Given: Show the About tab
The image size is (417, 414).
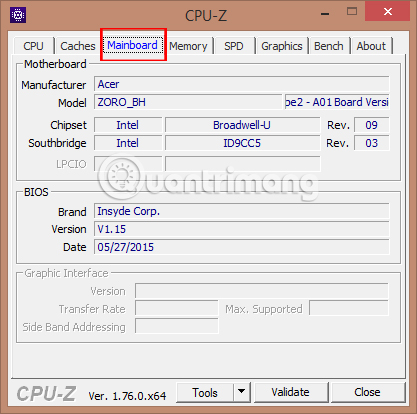Looking at the screenshot, I should coord(371,46).
